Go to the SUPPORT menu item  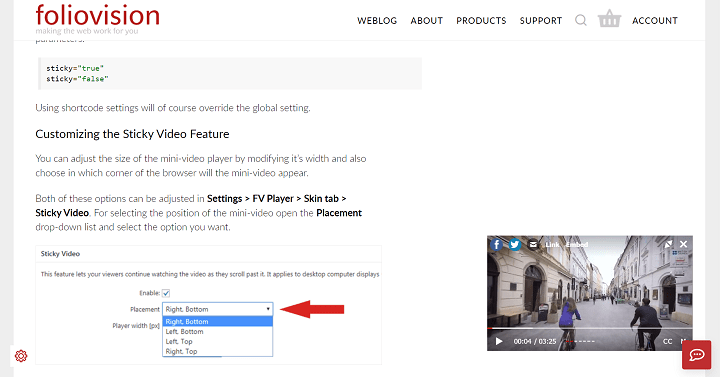(x=541, y=21)
